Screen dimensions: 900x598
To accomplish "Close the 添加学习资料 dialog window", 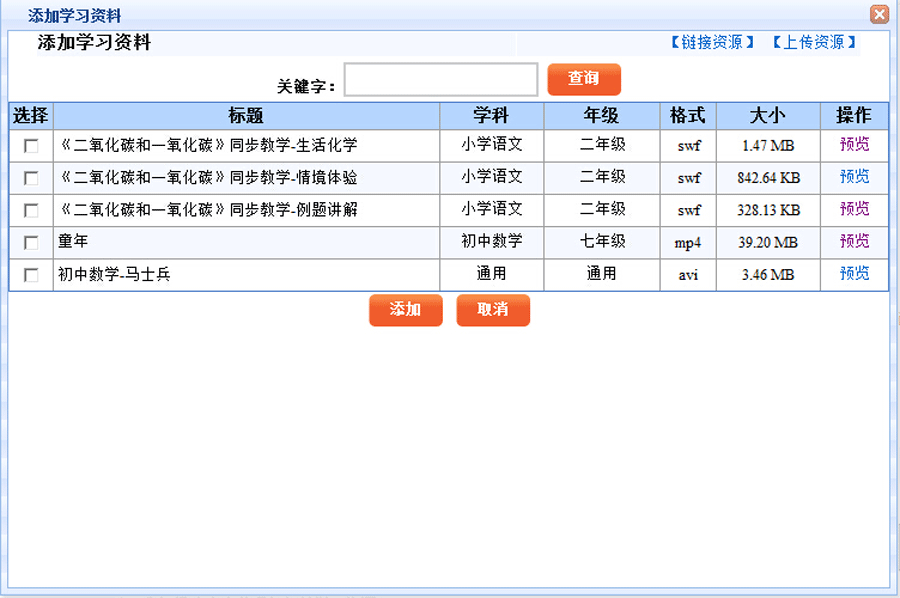I will (x=879, y=14).
